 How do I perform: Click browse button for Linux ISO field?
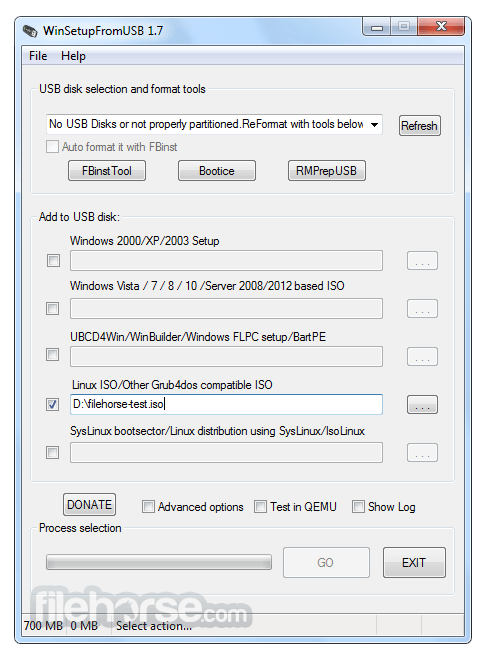[422, 405]
